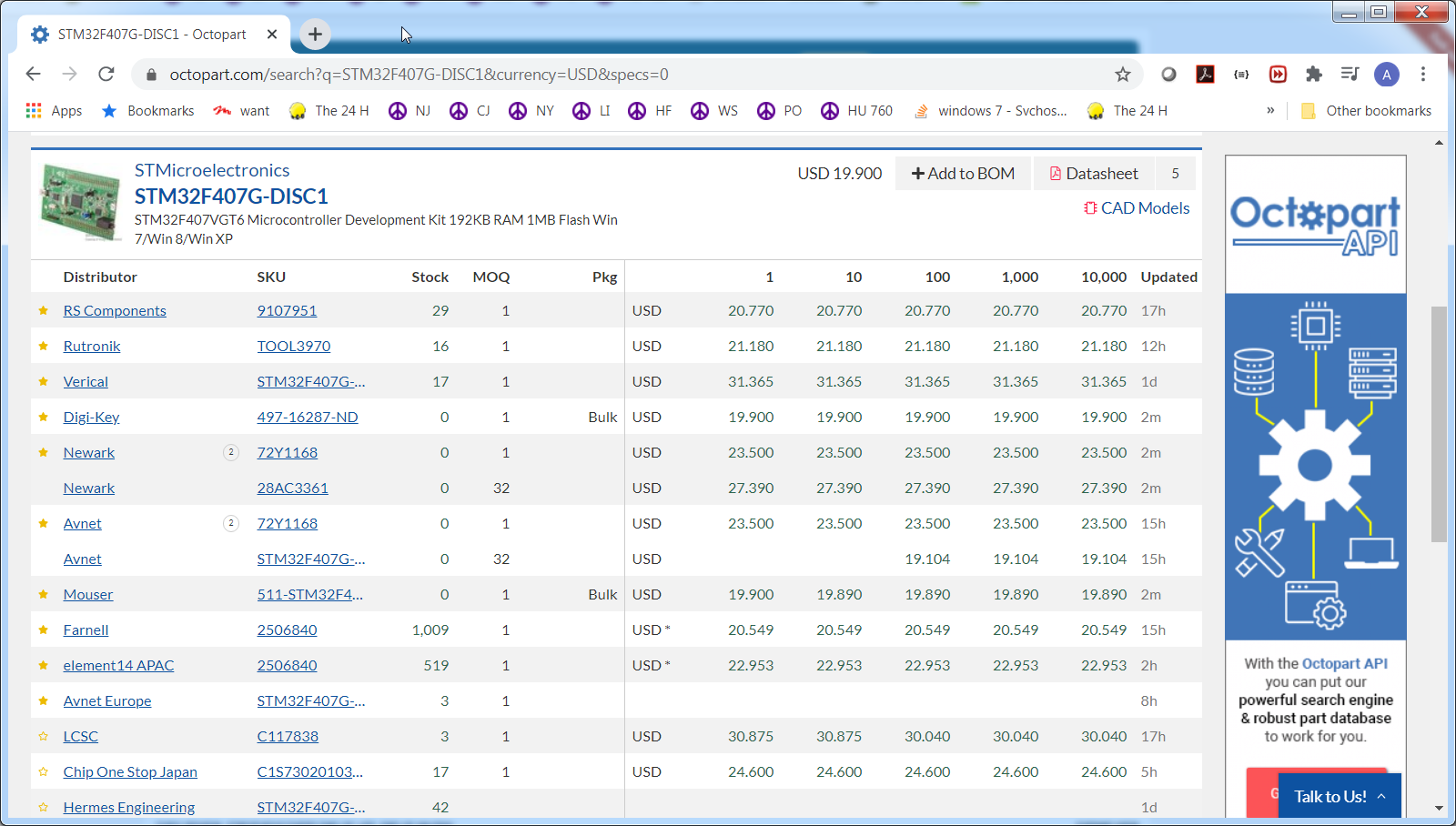
Task: Toggle the Farnell favorite star
Action: tap(43, 630)
